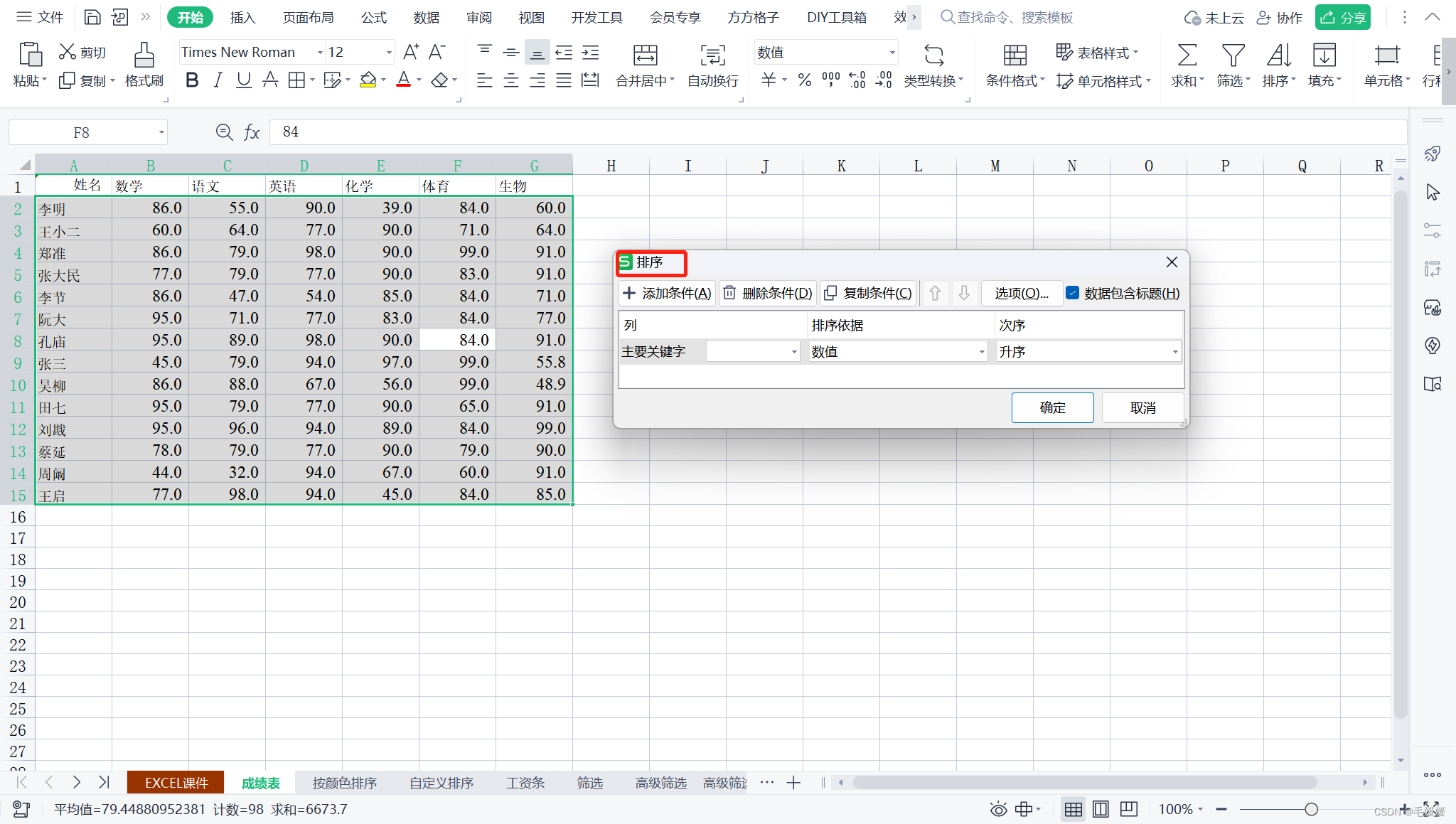
Task: Toggle the 数据包含标题 checkbox
Action: pyautogui.click(x=1073, y=293)
